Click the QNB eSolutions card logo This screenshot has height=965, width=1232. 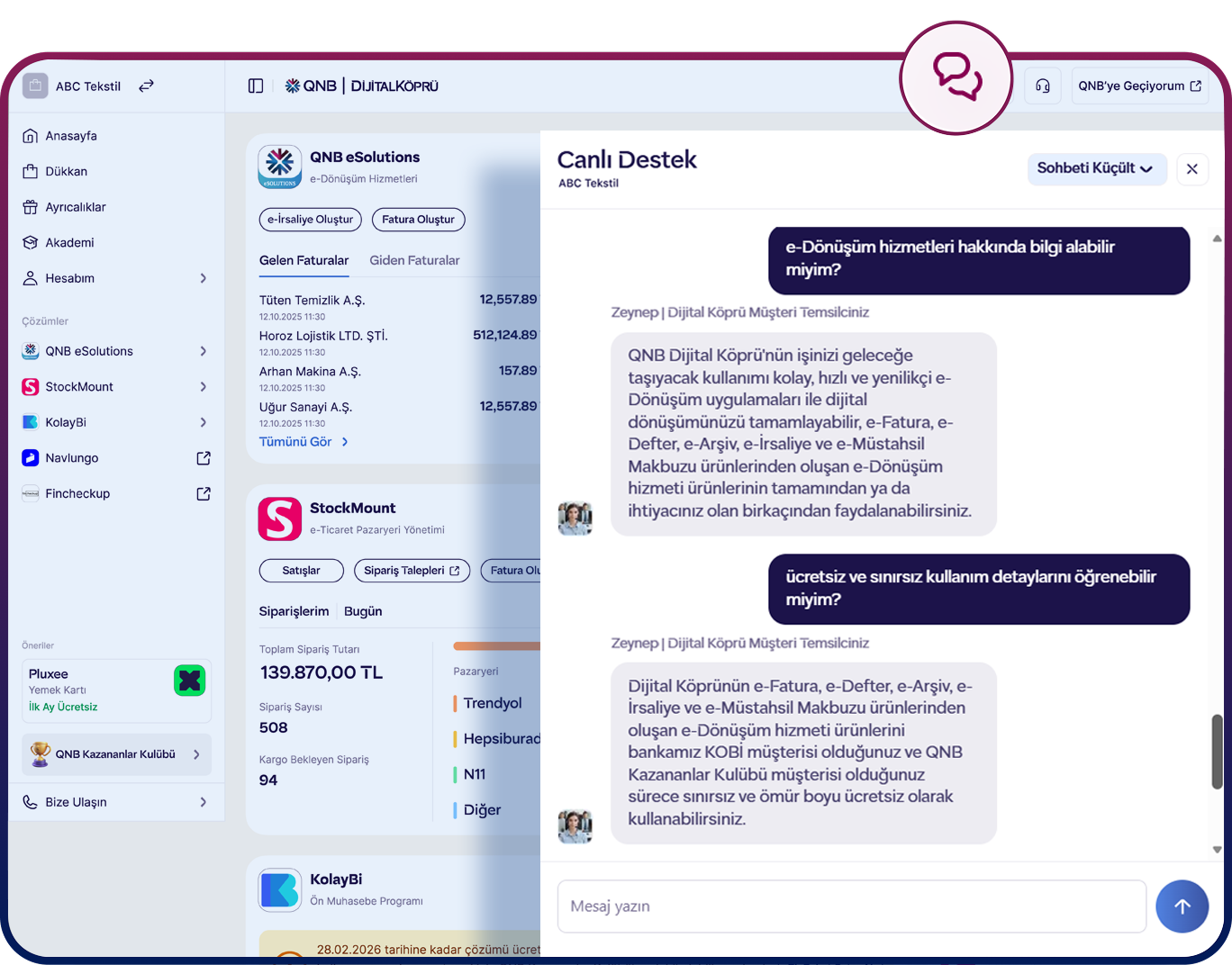280,167
